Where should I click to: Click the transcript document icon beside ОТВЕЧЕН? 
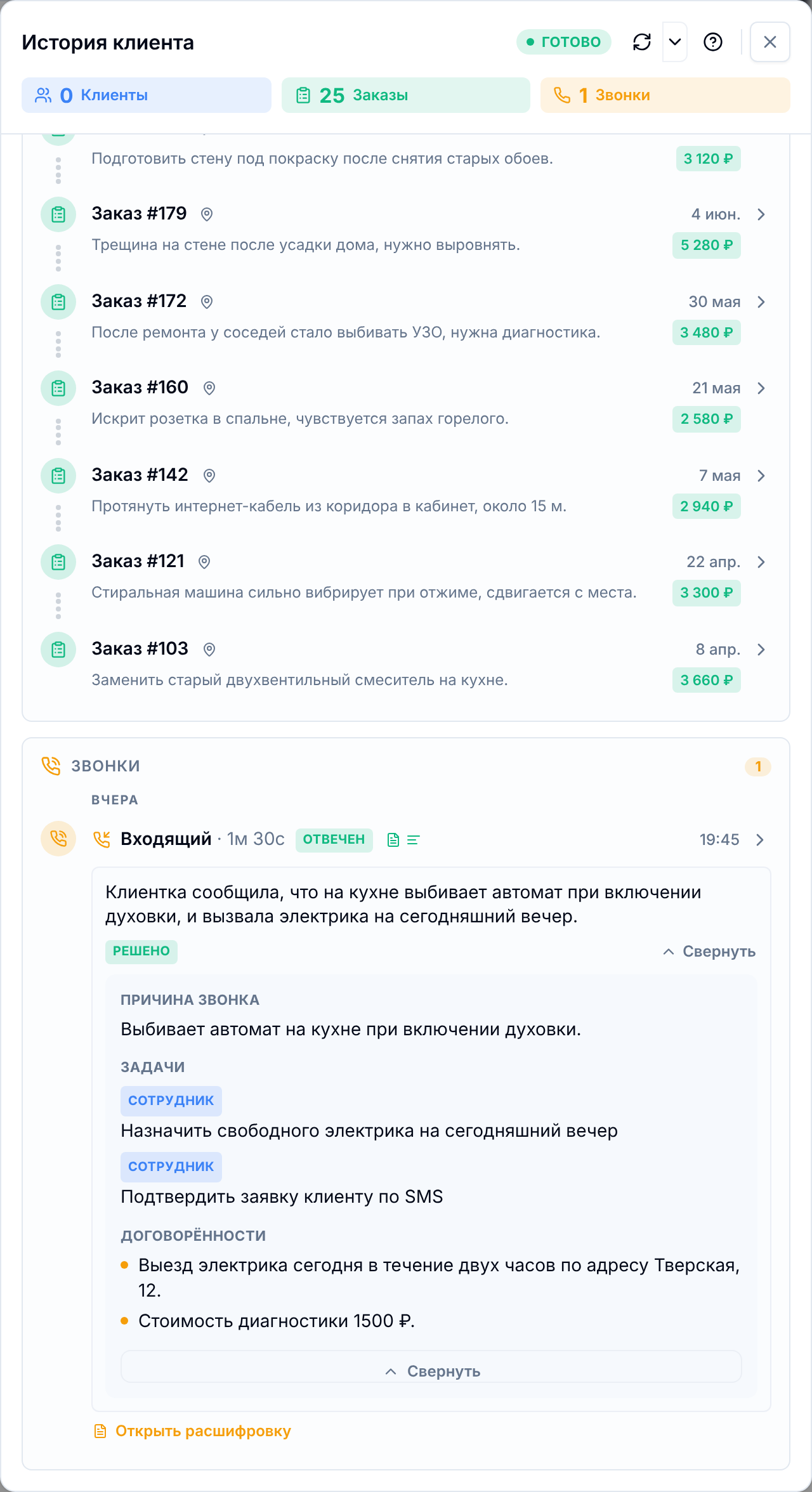[x=393, y=840]
